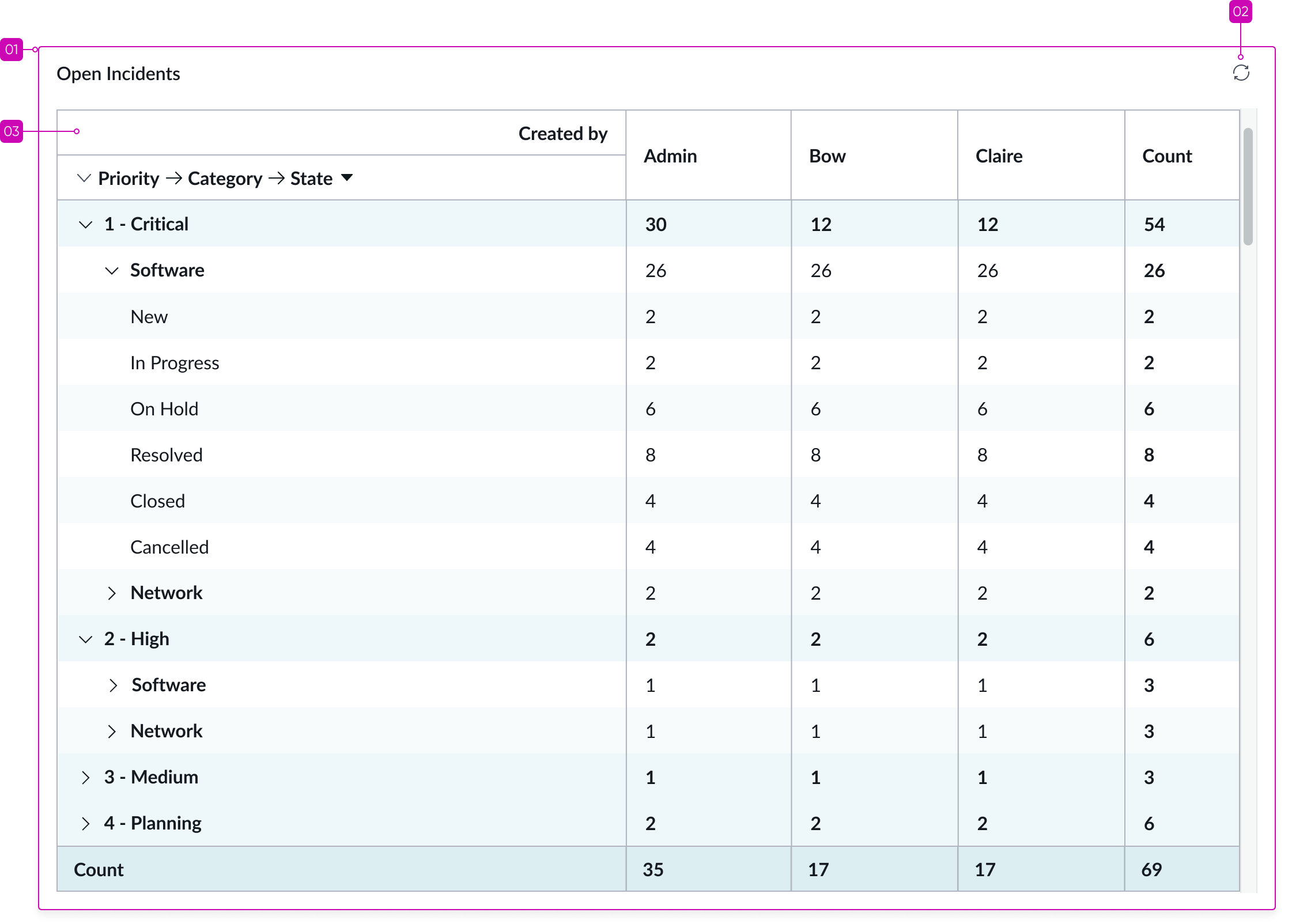Viewport: 1292px width, 924px height.
Task: Expand the 3 - Medium priority group
Action: (x=85, y=777)
